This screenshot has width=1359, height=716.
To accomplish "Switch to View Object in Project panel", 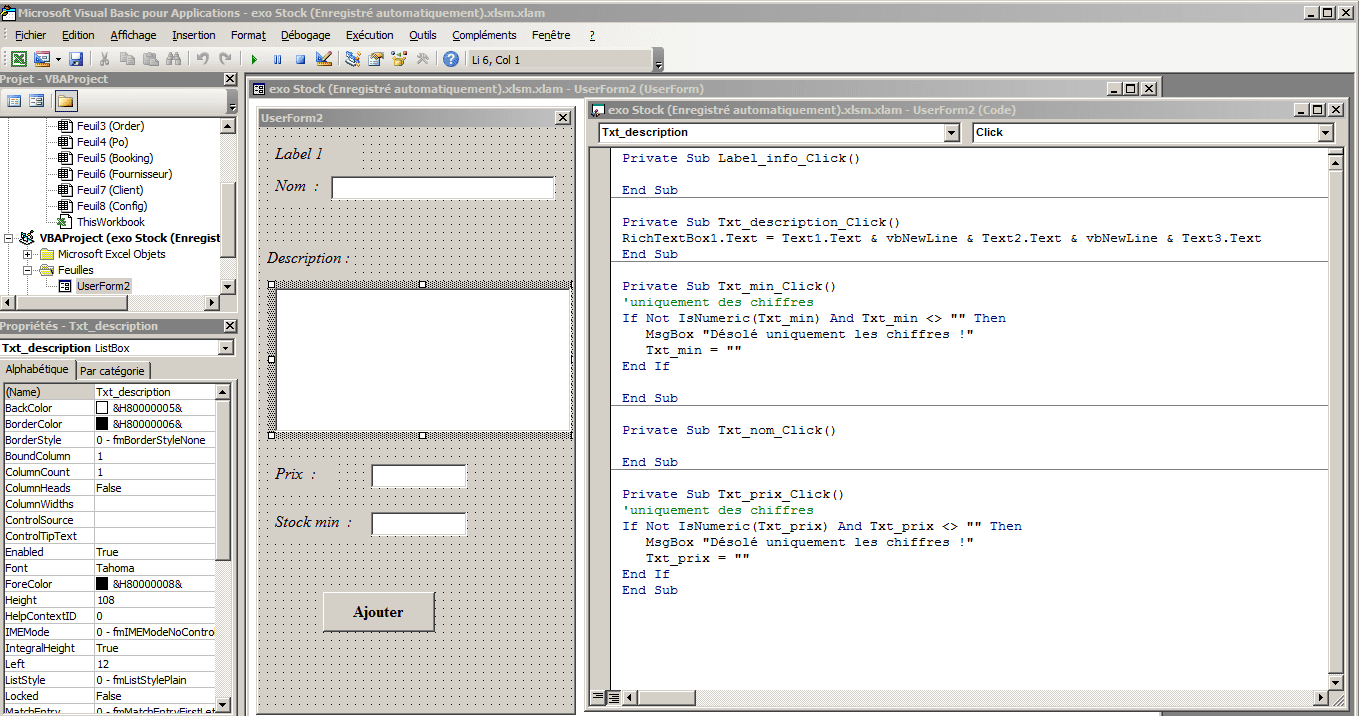I will pos(37,101).
